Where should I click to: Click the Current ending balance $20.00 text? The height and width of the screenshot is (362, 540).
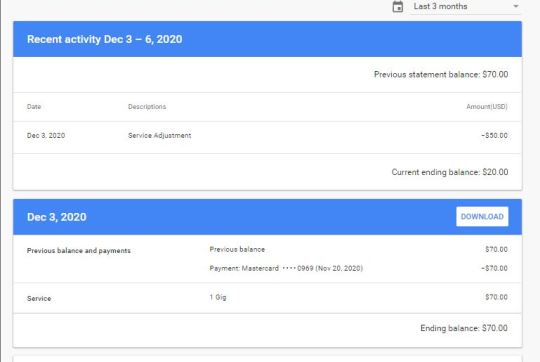[x=449, y=172]
